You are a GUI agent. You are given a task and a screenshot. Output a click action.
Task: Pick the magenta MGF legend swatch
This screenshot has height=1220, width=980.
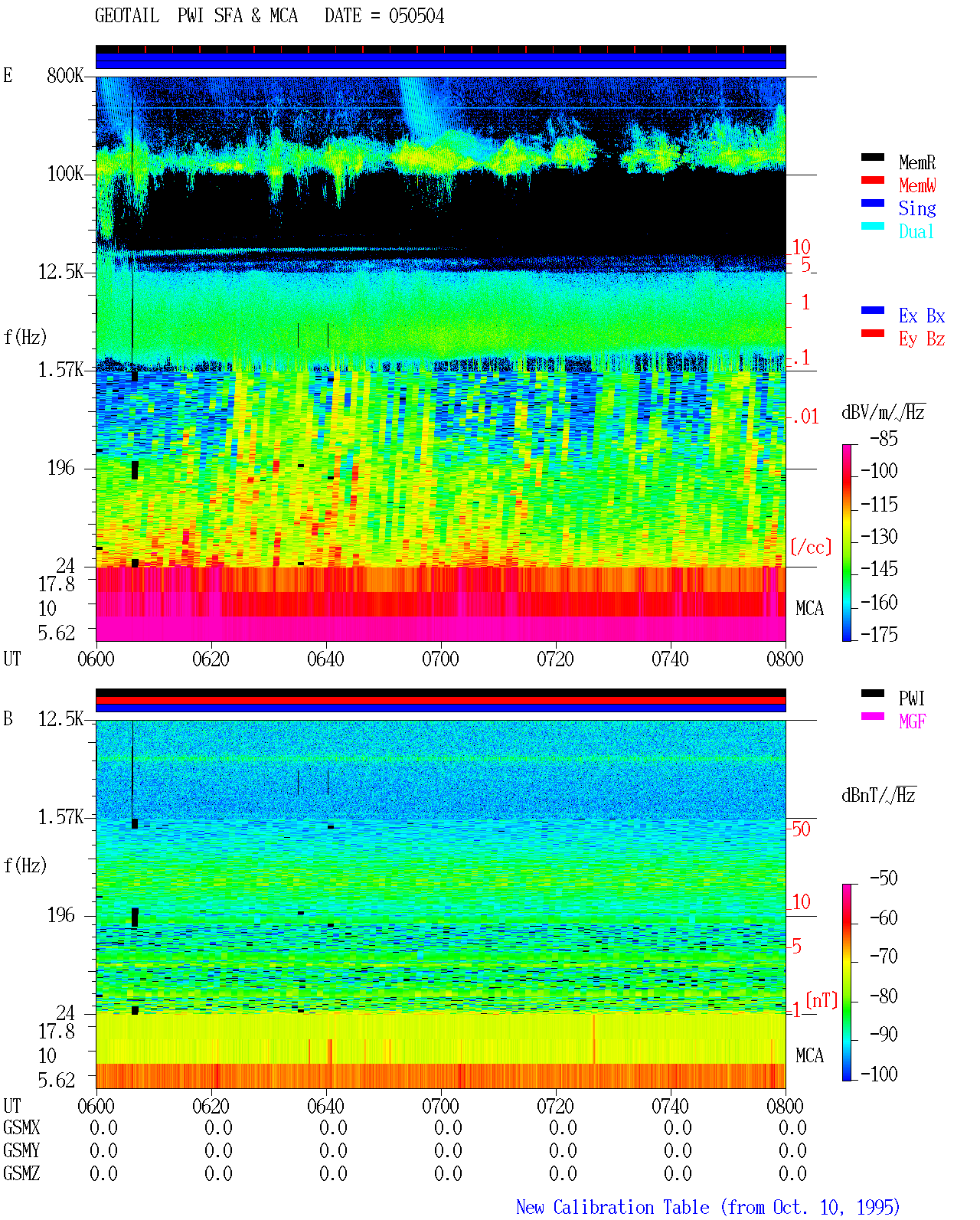tap(872, 717)
